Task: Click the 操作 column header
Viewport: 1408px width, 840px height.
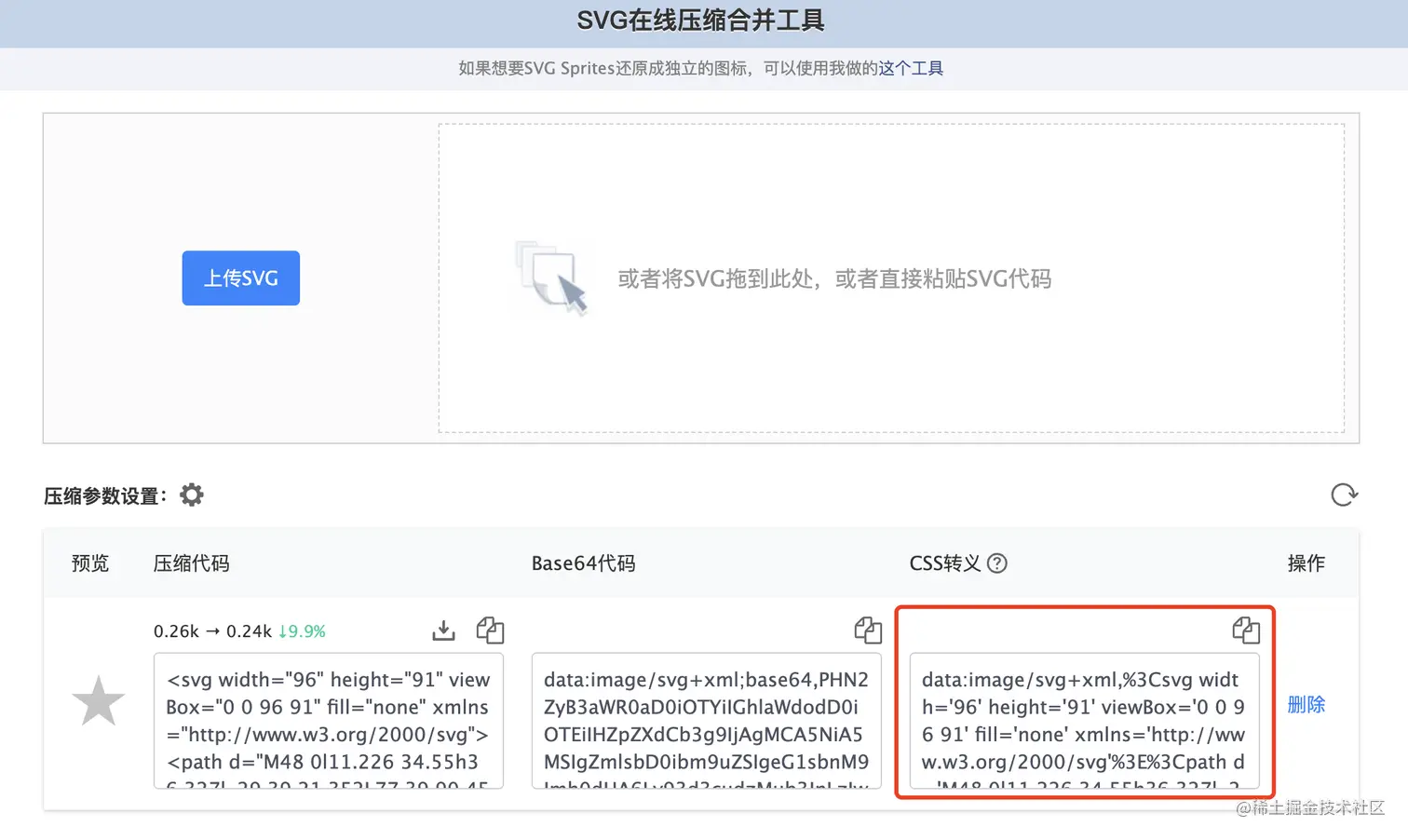Action: click(1306, 563)
